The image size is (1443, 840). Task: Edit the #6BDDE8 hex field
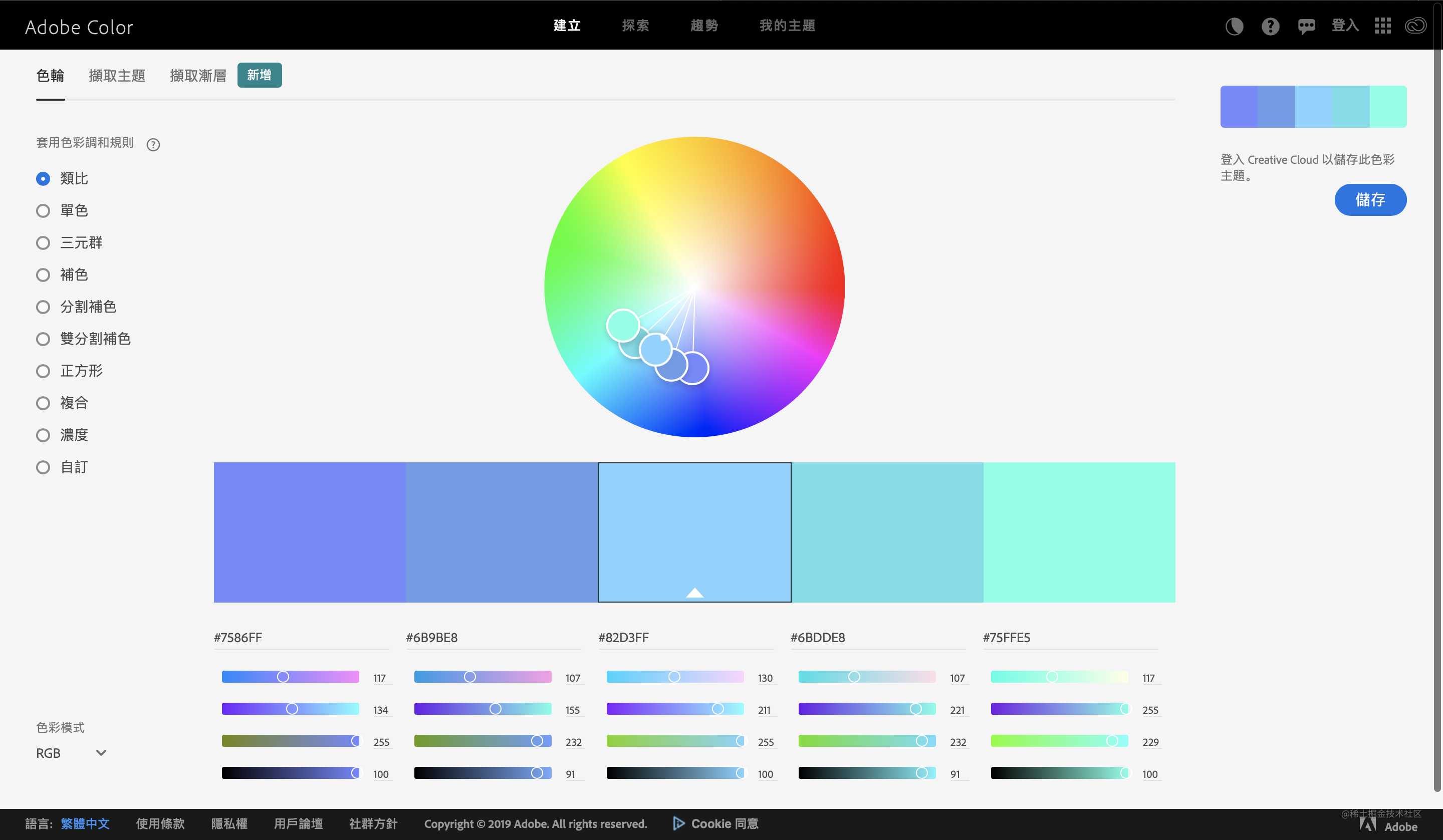pos(878,638)
